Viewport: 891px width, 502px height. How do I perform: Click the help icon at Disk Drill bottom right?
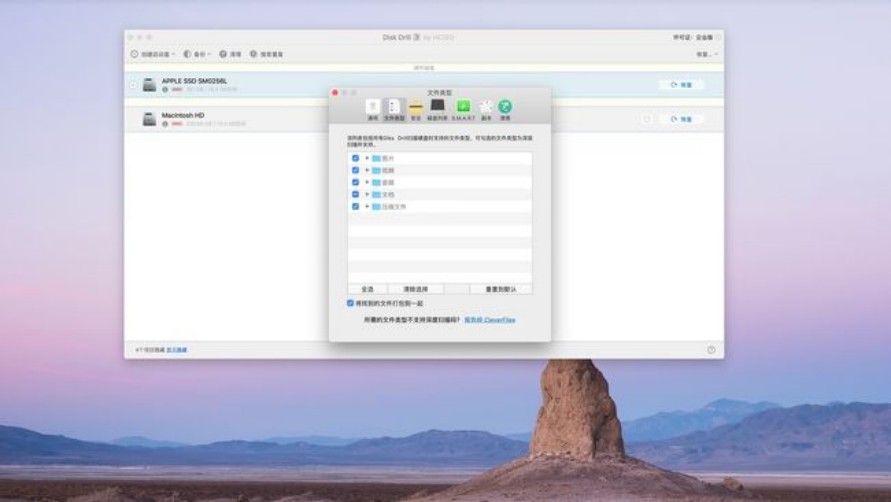[x=711, y=350]
